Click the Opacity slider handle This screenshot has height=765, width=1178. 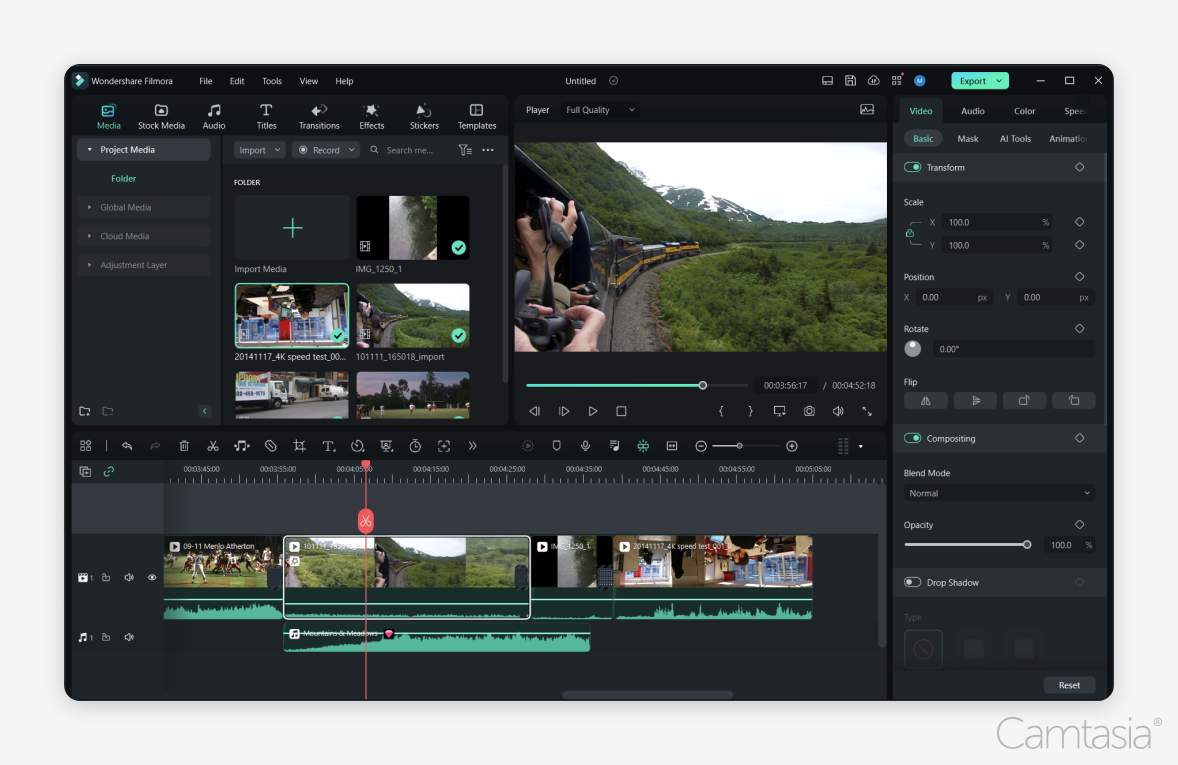coord(1026,545)
